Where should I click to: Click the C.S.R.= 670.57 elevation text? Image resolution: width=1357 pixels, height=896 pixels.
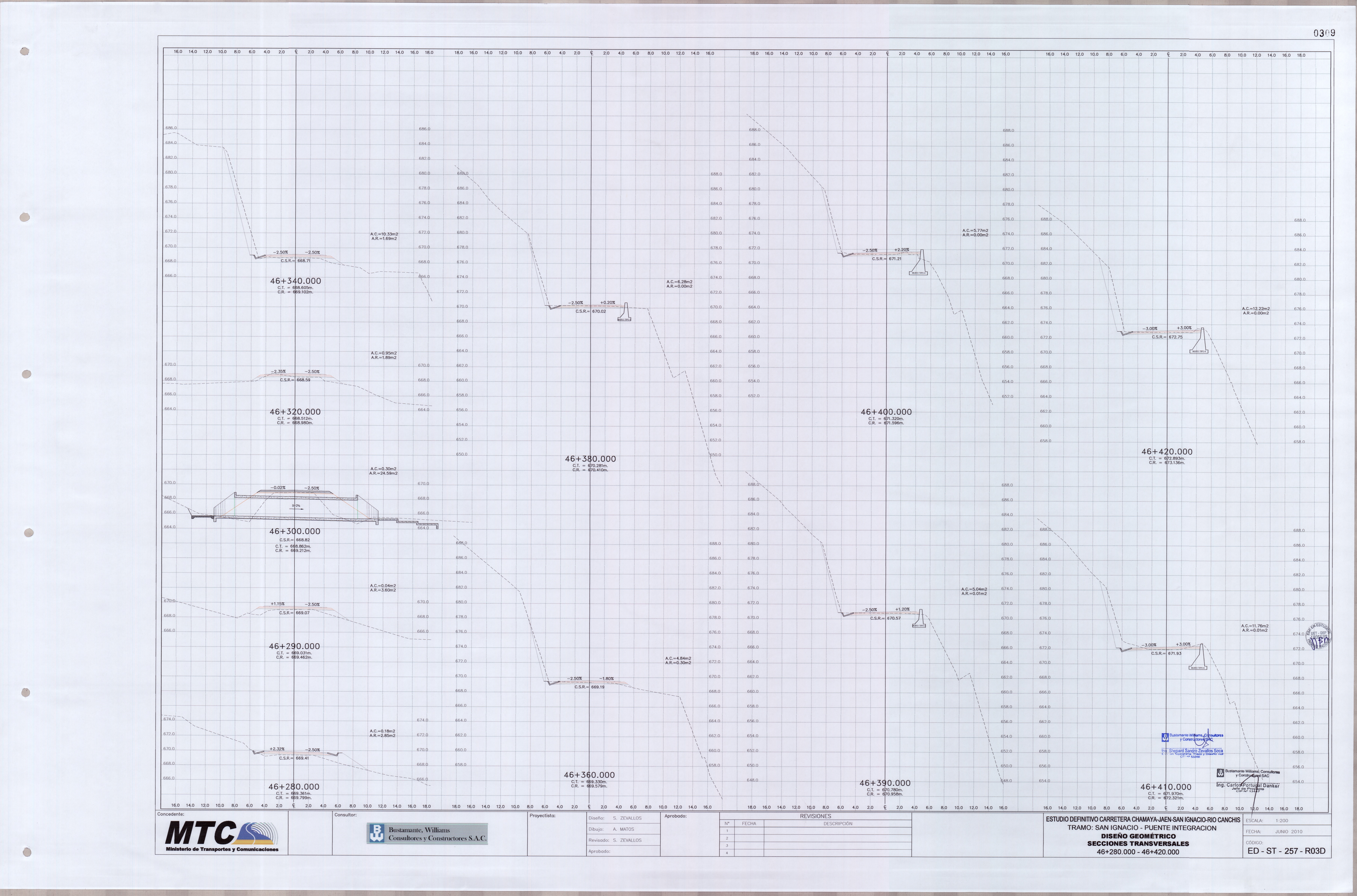[x=885, y=618]
